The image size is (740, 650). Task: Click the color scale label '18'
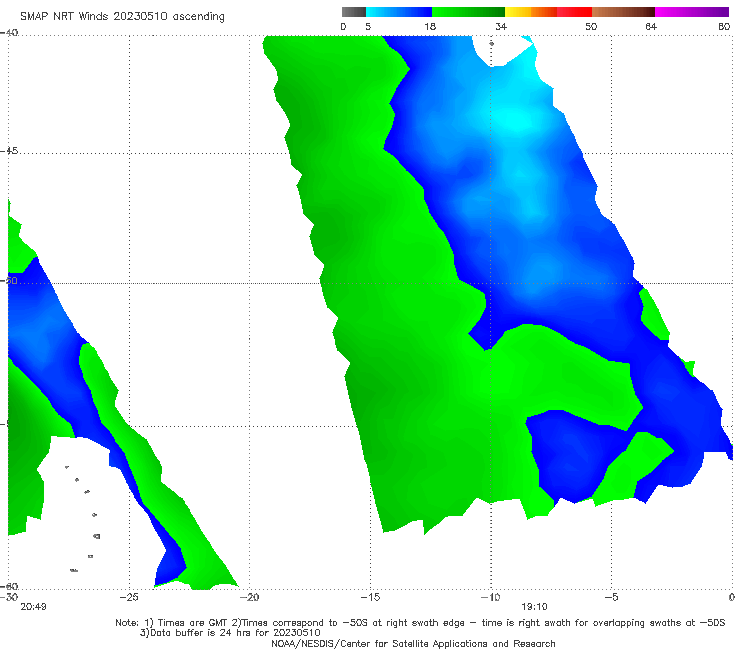[x=430, y=26]
